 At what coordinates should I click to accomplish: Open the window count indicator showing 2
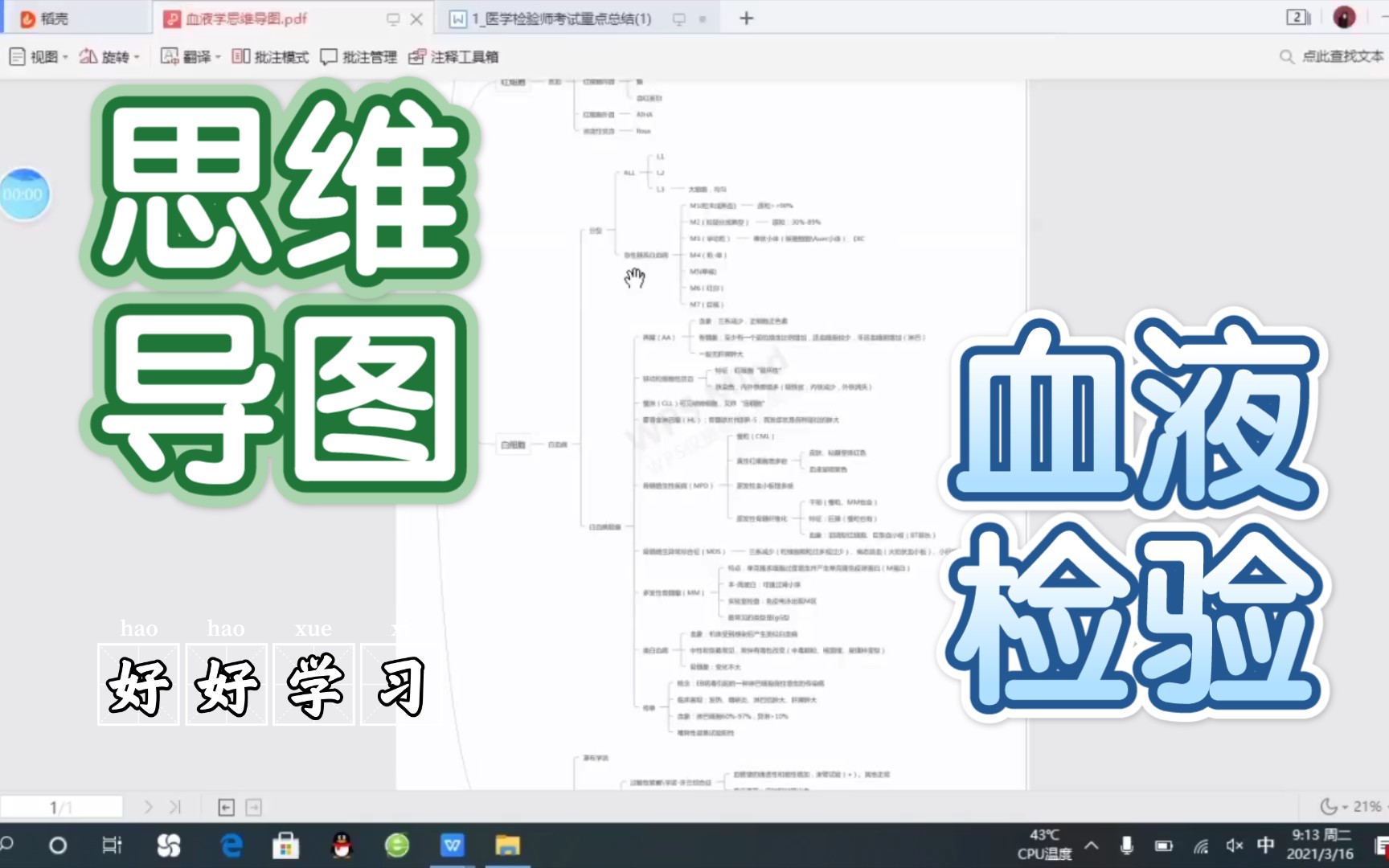coord(1298,17)
